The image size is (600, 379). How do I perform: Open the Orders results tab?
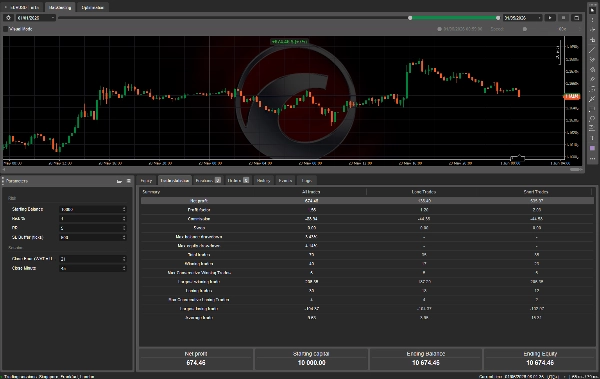coord(238,181)
